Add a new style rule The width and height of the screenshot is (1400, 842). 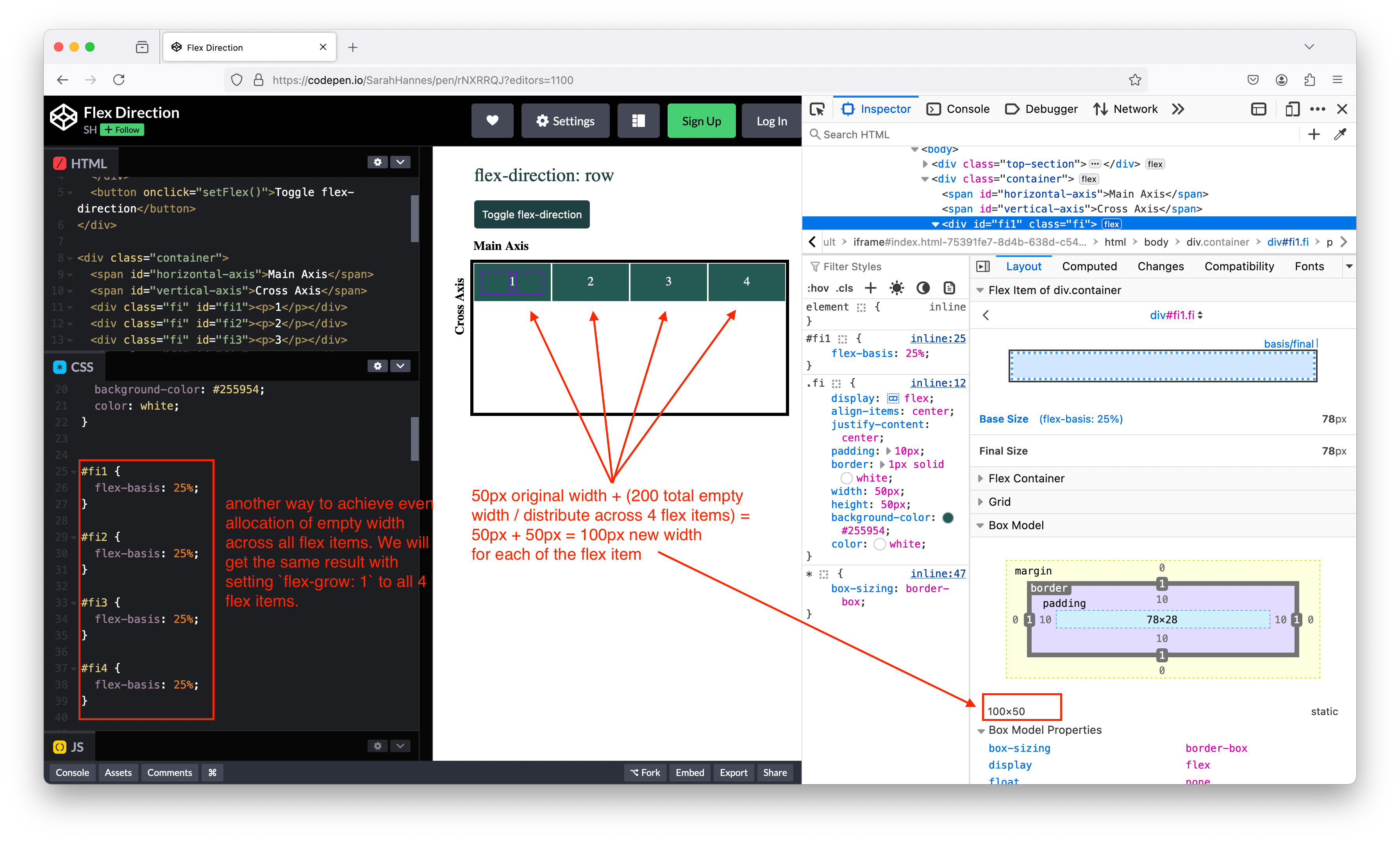point(871,288)
